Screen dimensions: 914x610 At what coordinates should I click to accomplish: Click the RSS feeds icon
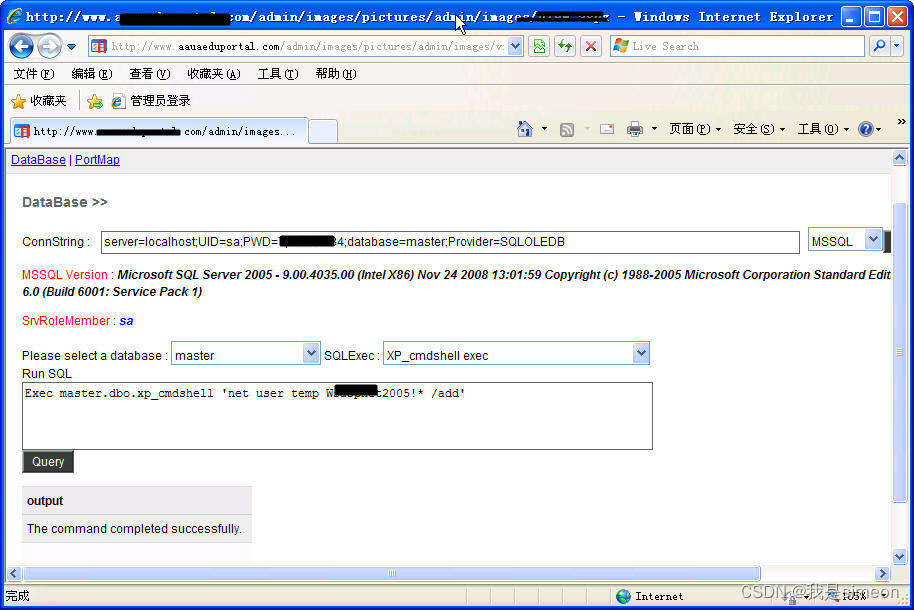click(x=567, y=129)
